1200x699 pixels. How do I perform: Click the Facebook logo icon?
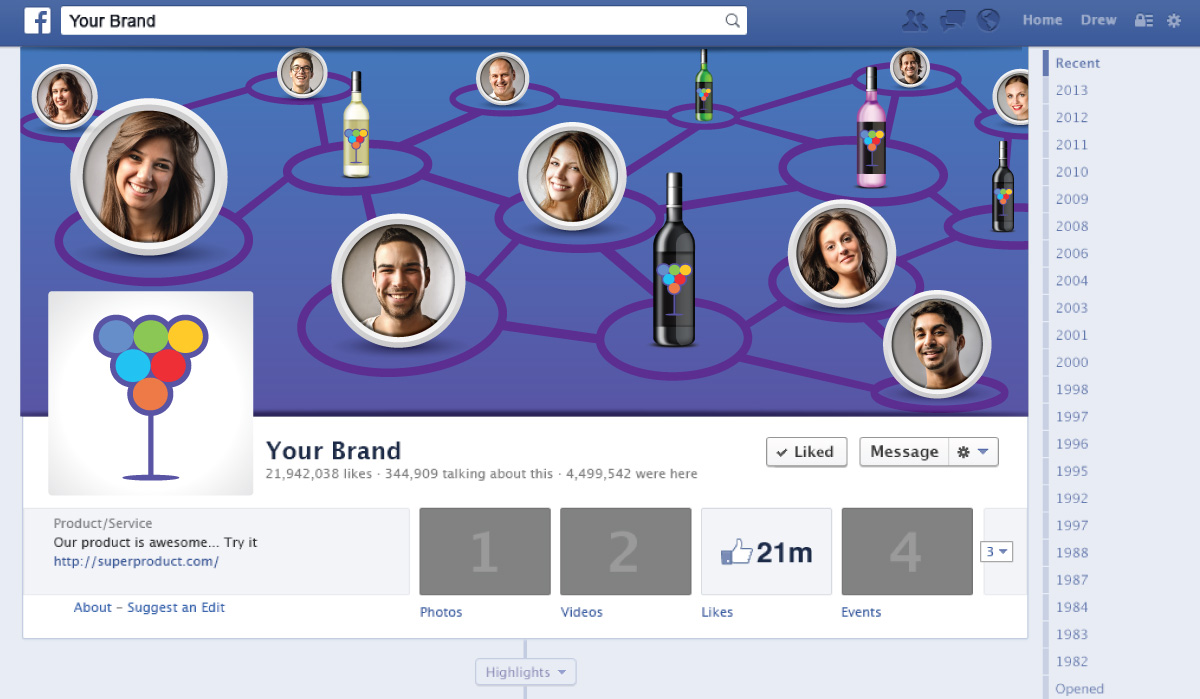37,19
